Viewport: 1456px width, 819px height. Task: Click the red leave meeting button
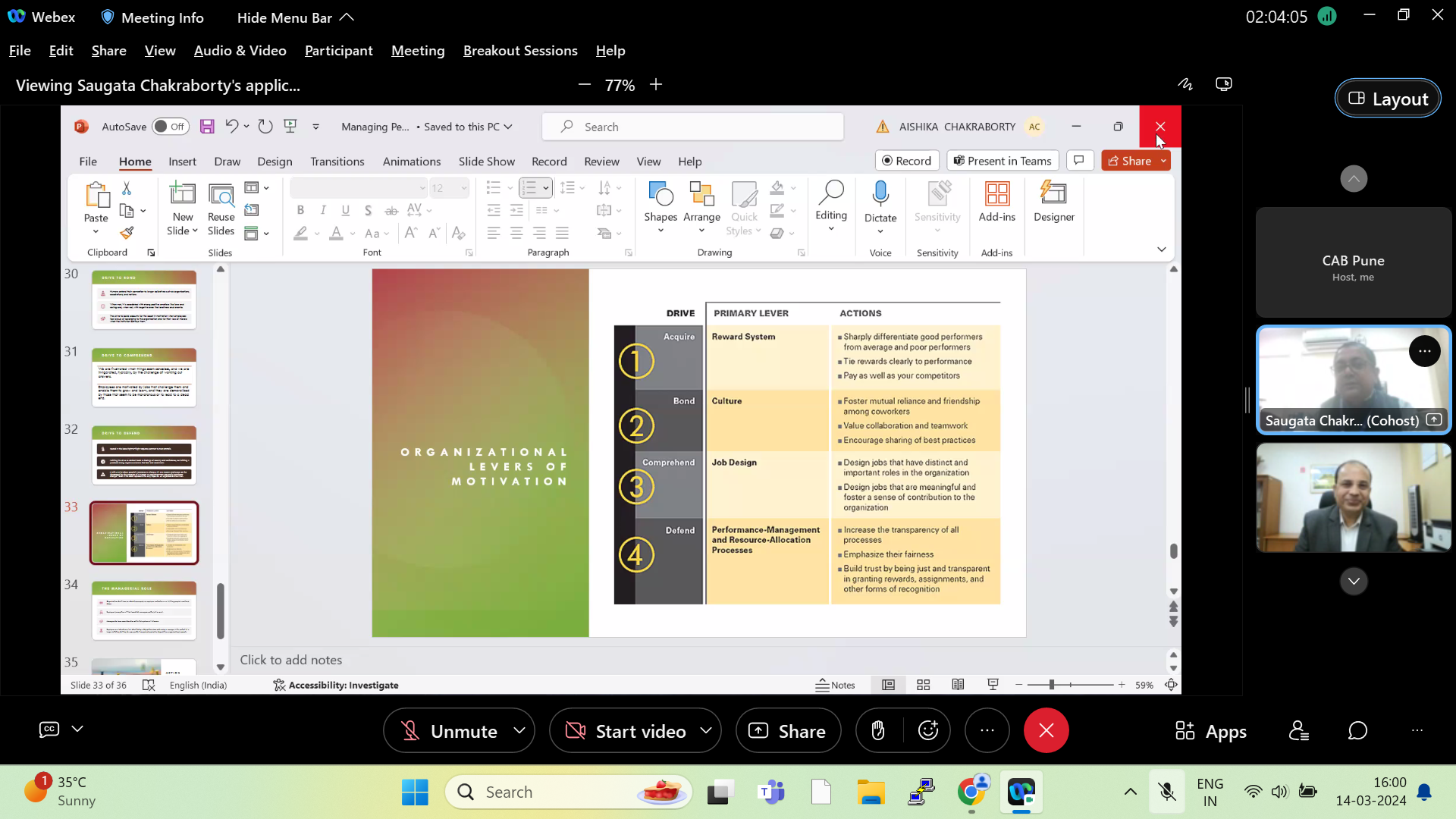1046,731
